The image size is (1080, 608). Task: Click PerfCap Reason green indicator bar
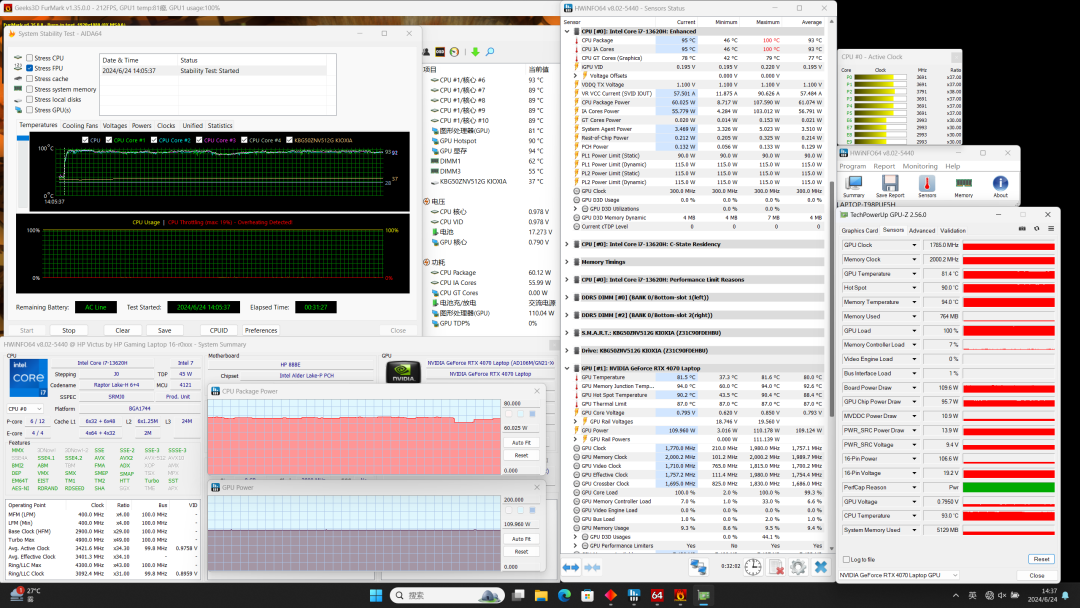[1008, 488]
